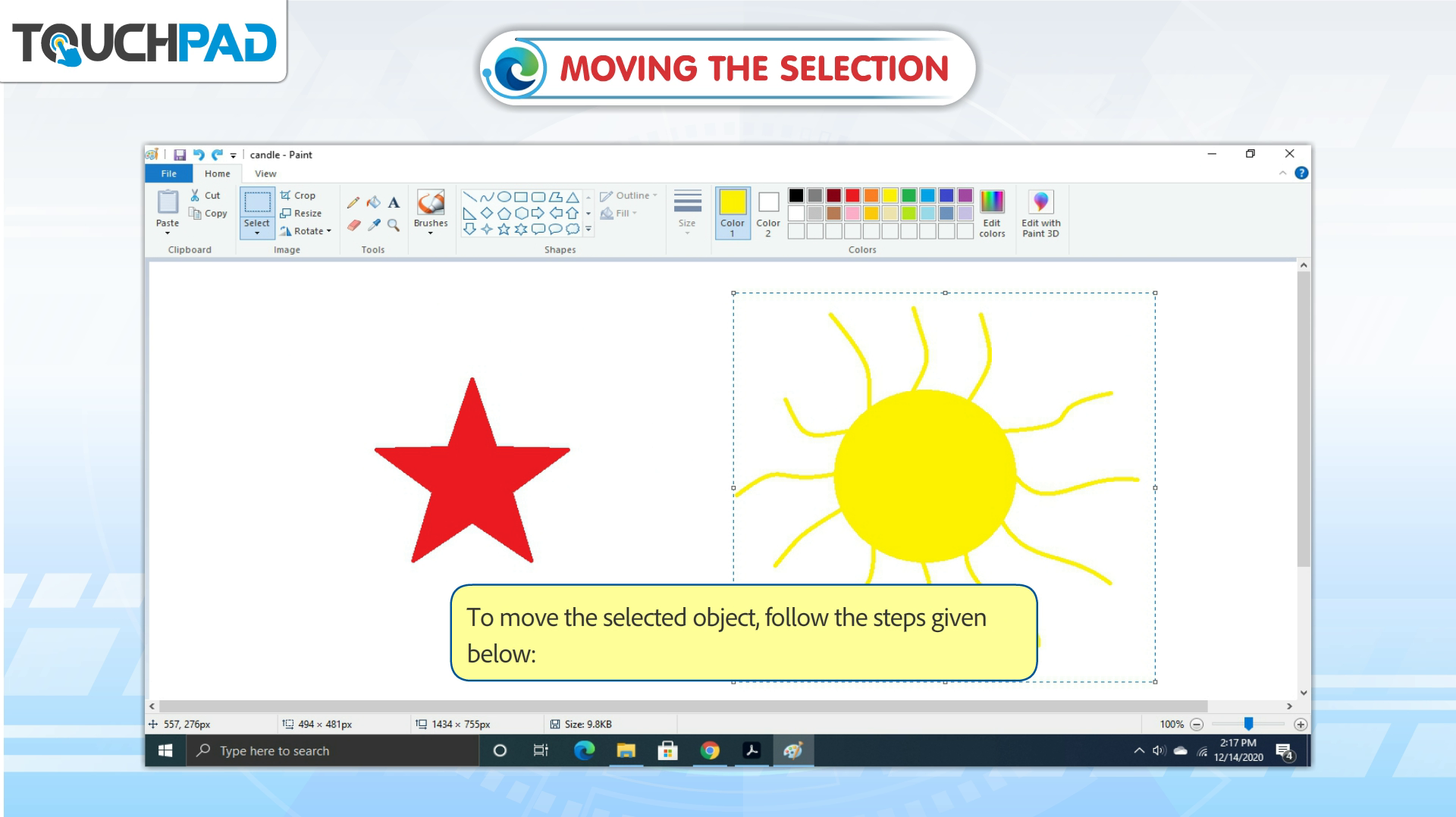Expand the Rotate dropdown
Image resolution: width=1456 pixels, height=817 pixels.
point(306,231)
